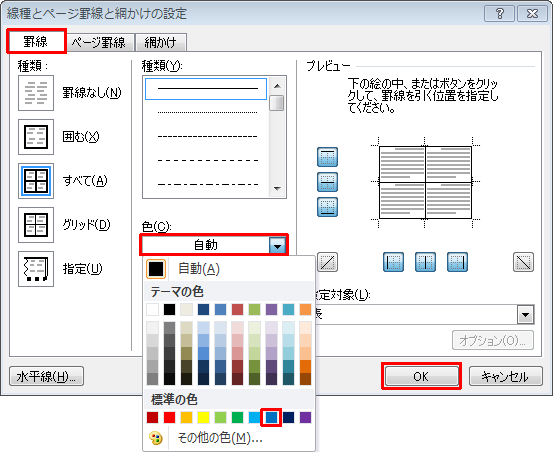Select the 罫線なし(N) border setting icon
Viewport: 553px width, 452px height.
coord(36,93)
